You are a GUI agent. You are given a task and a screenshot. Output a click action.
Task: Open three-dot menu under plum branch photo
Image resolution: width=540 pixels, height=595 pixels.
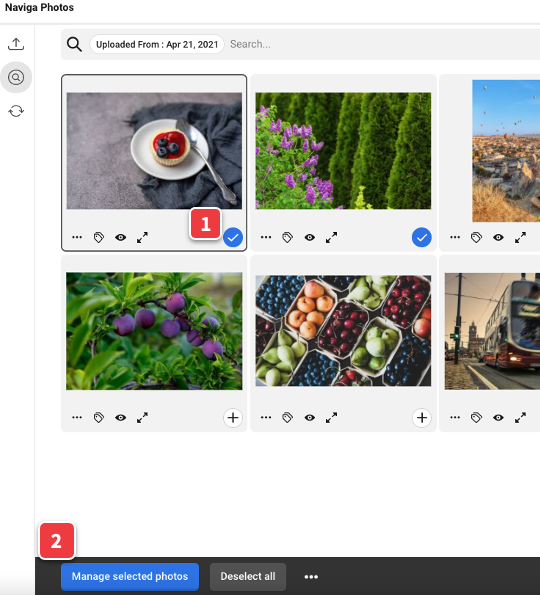coord(77,417)
